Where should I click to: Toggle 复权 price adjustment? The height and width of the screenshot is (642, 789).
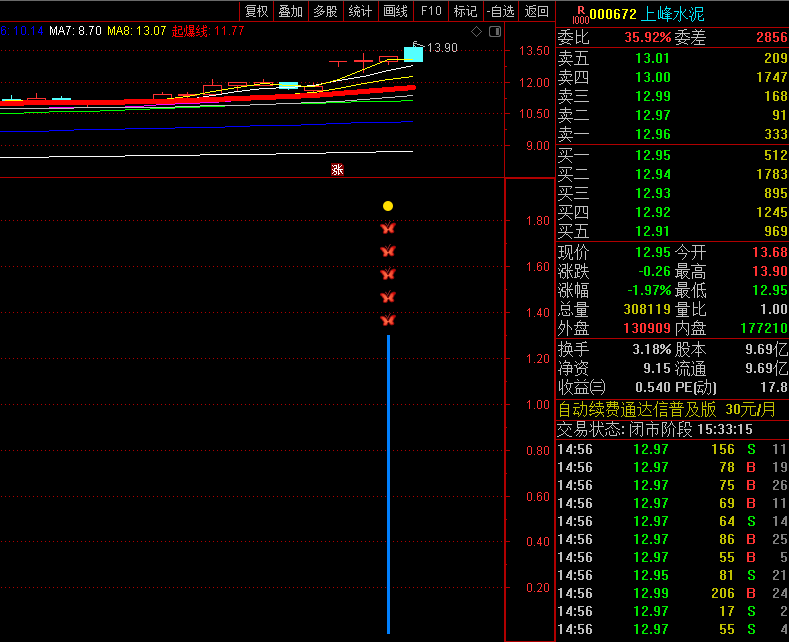pyautogui.click(x=256, y=12)
